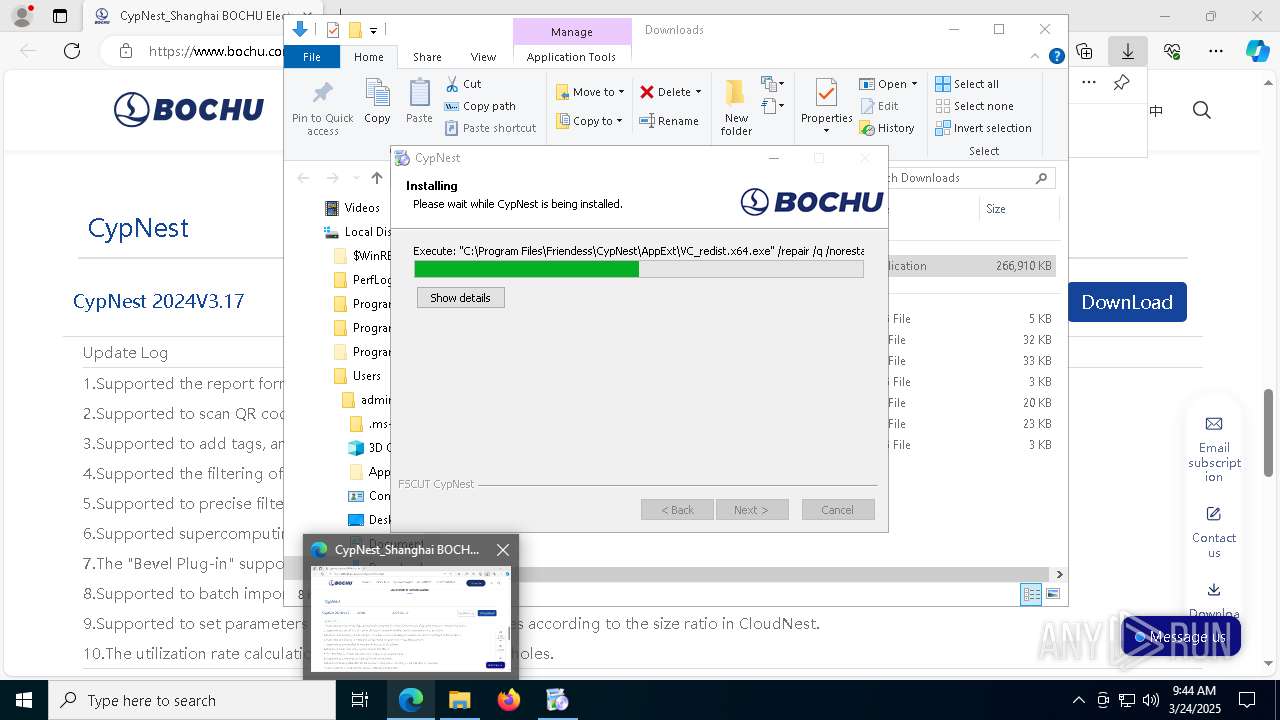Expand the Delete dropdown arrow
The width and height of the screenshot is (1280, 720).
click(x=698, y=92)
